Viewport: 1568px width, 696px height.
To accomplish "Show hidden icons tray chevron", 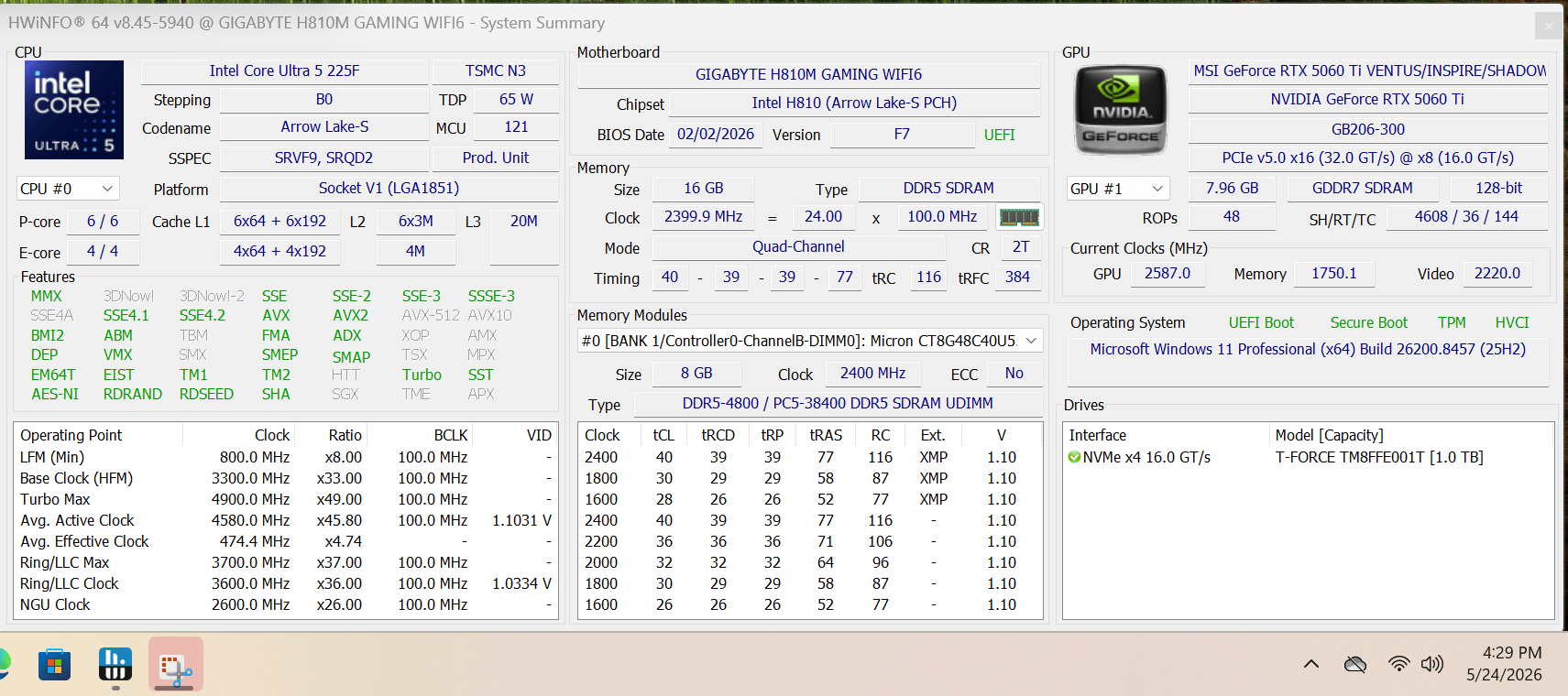I will (x=1311, y=665).
